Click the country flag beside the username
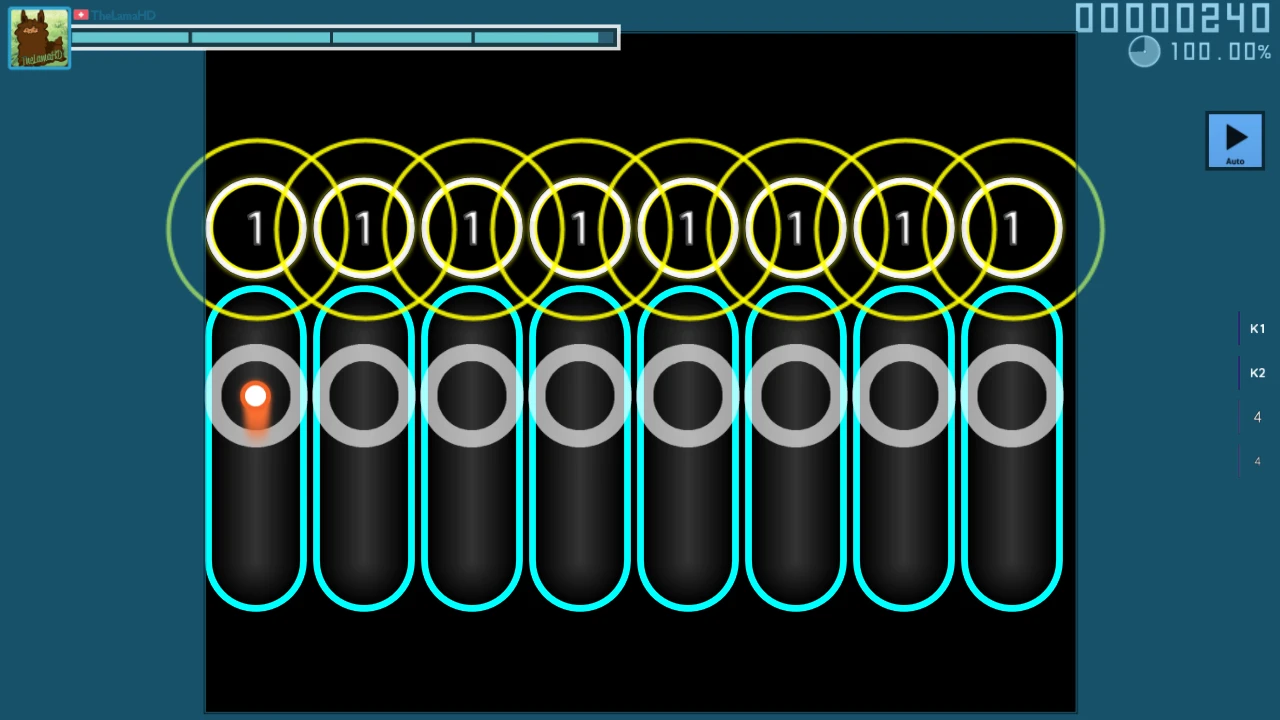This screenshot has width=1280, height=720. (81, 15)
